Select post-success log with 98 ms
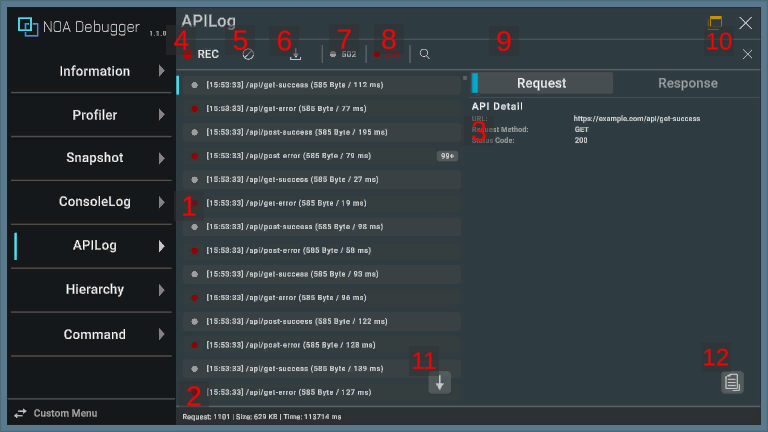 322,227
